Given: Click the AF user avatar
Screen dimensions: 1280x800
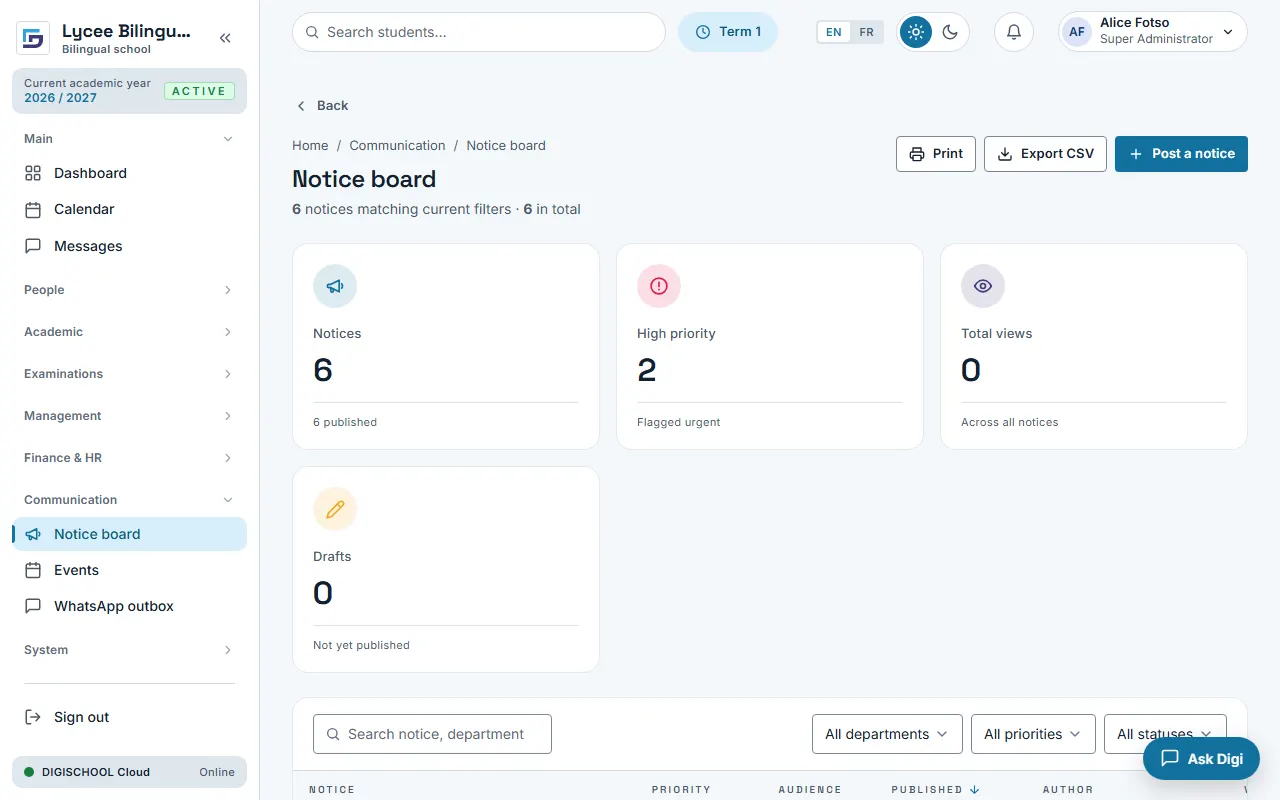Looking at the screenshot, I should (1077, 32).
